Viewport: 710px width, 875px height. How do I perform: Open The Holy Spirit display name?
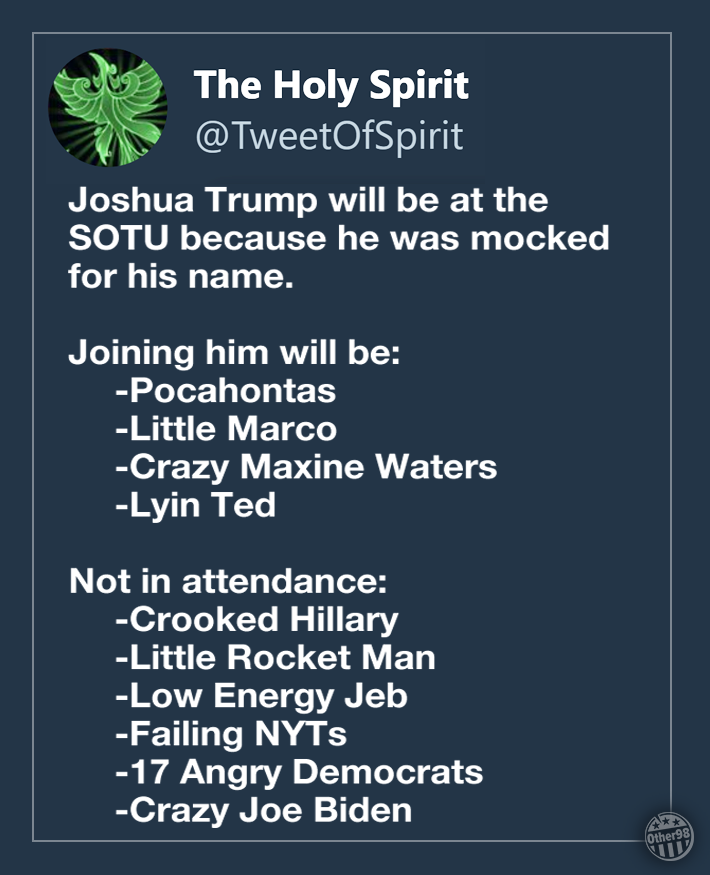tap(331, 85)
